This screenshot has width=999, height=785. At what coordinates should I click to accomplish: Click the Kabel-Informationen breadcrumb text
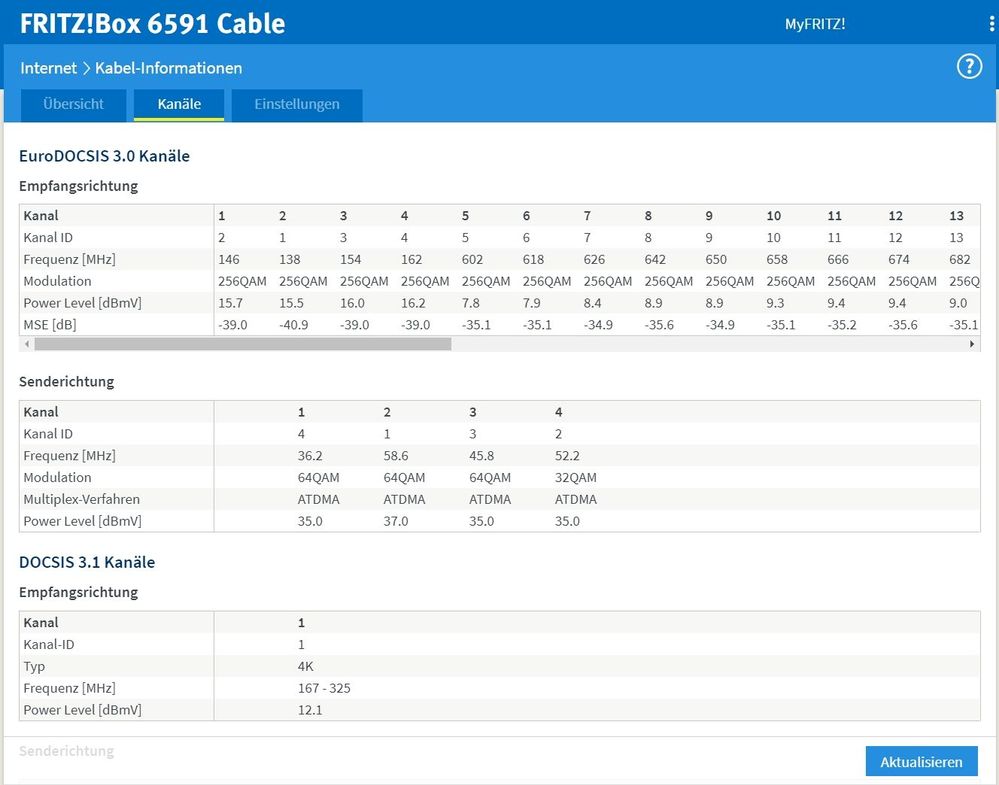(168, 68)
